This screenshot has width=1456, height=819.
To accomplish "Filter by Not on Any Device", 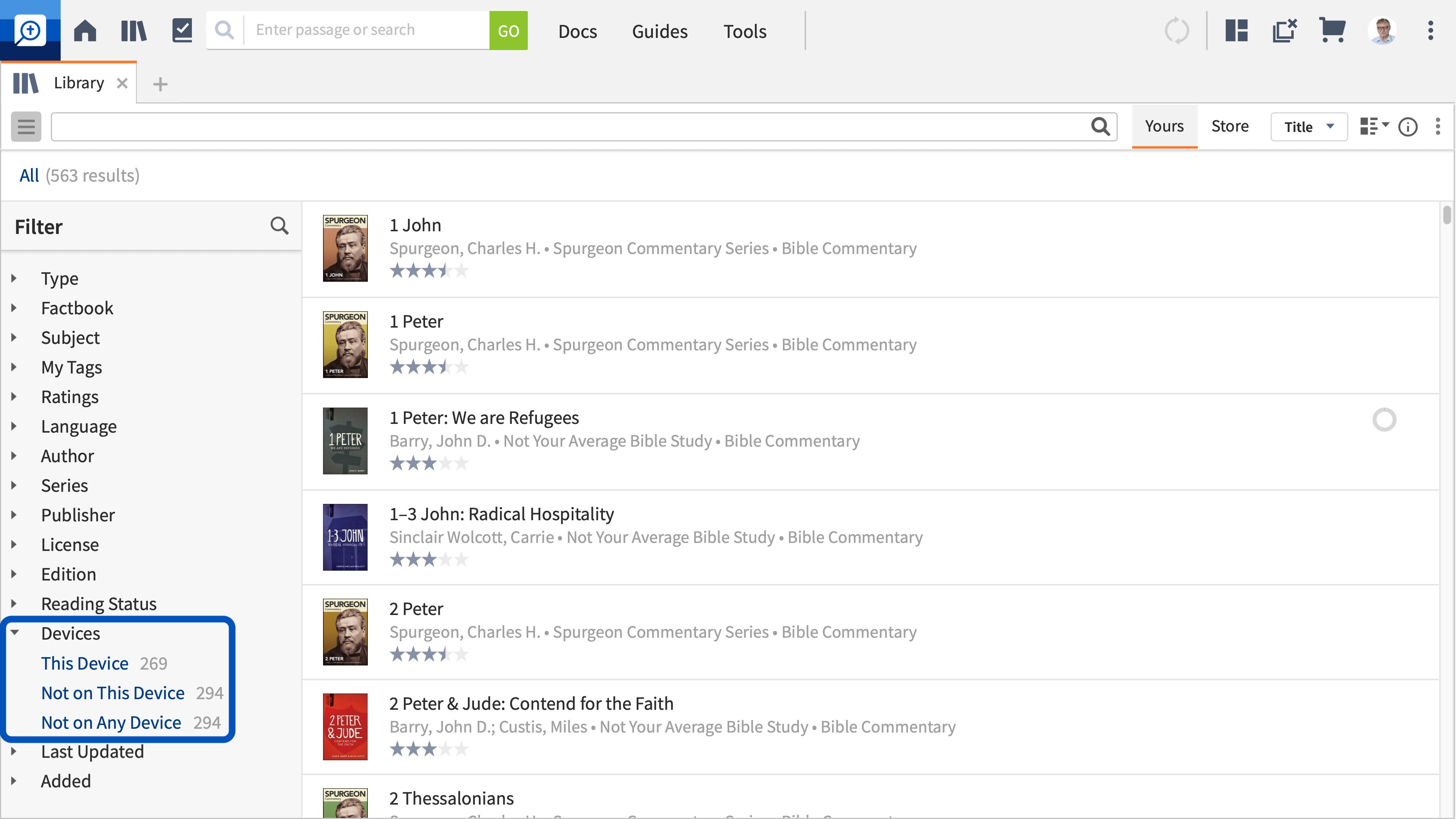I will (x=111, y=722).
